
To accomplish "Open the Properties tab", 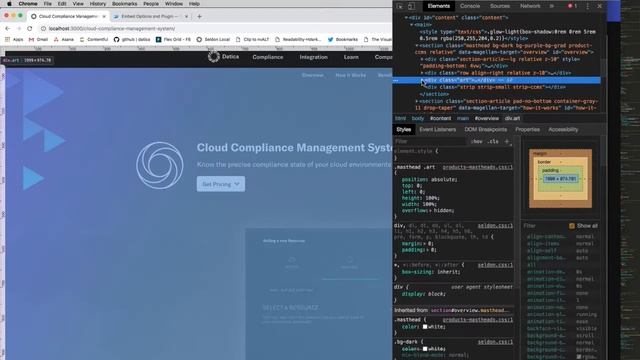I will click(527, 129).
